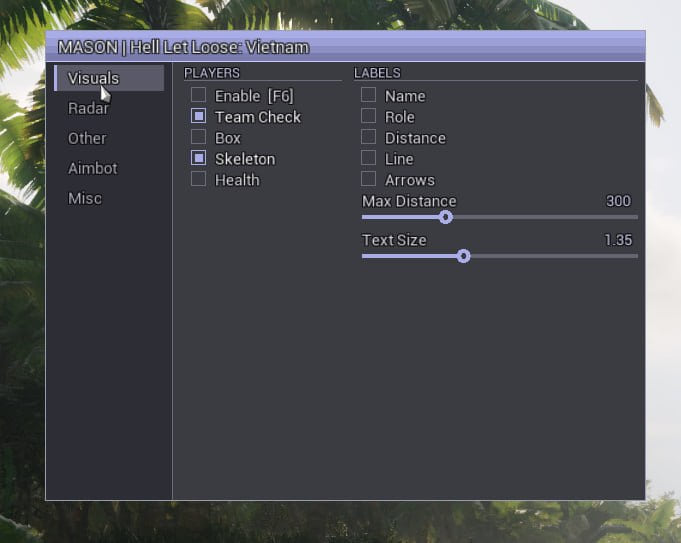Image resolution: width=681 pixels, height=543 pixels.
Task: Uncheck the Team Check option
Action: click(x=198, y=116)
